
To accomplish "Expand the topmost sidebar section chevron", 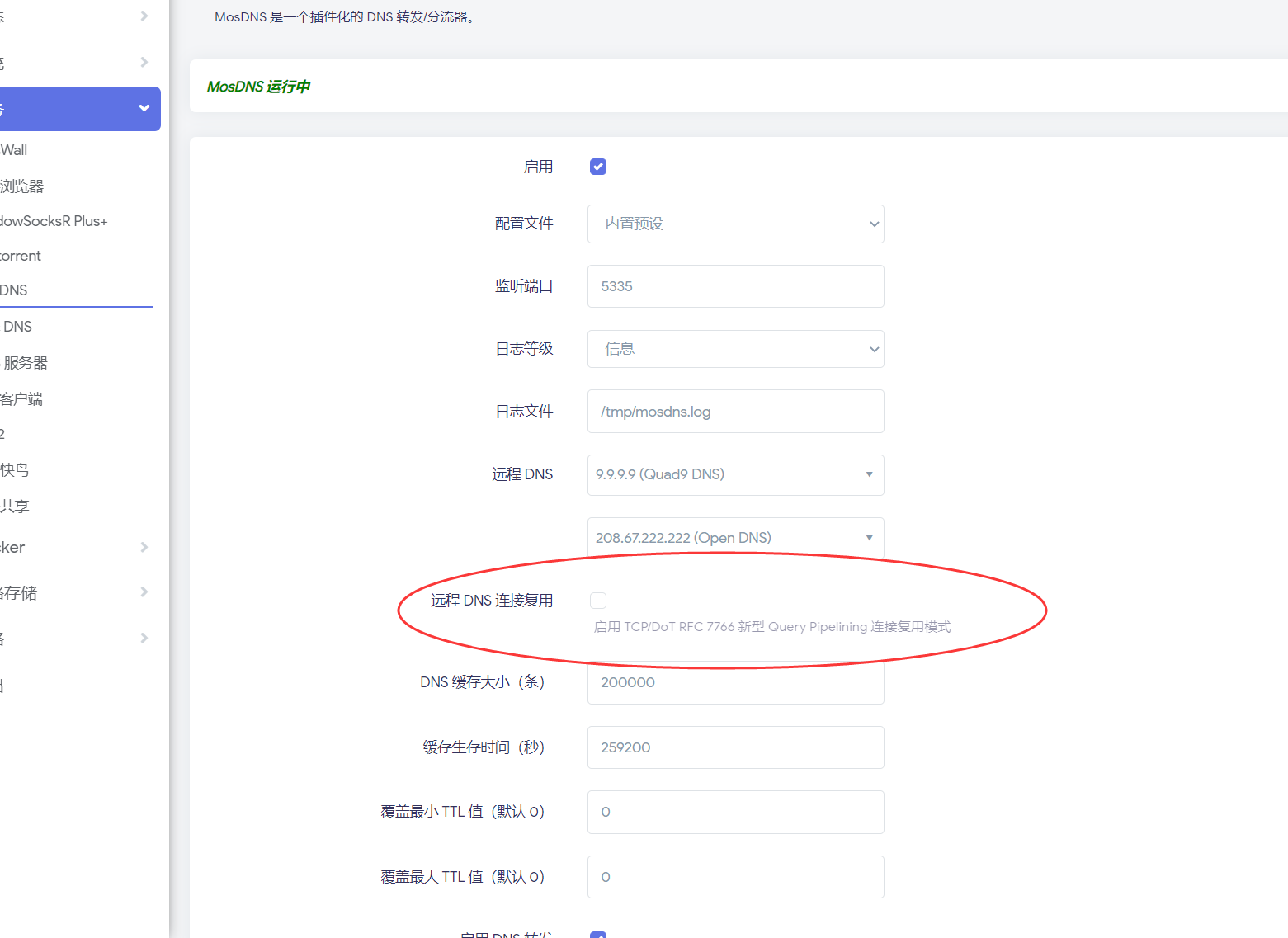I will [x=142, y=15].
